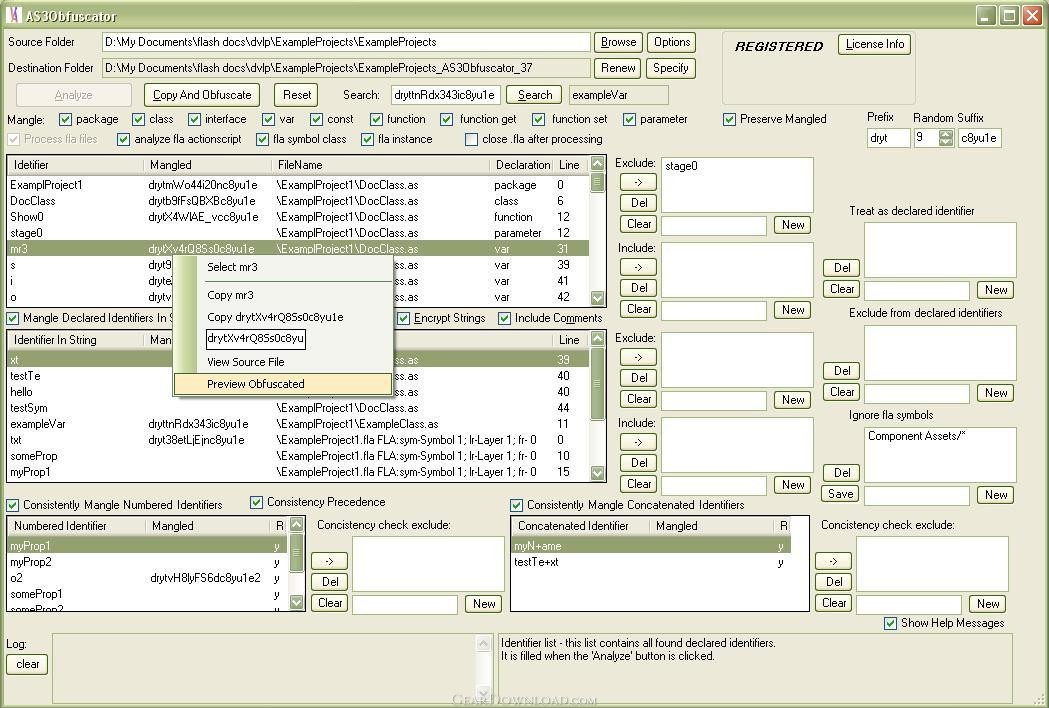Select the myN+ame concatenated identifier
This screenshot has height=708, width=1049.
(x=651, y=546)
